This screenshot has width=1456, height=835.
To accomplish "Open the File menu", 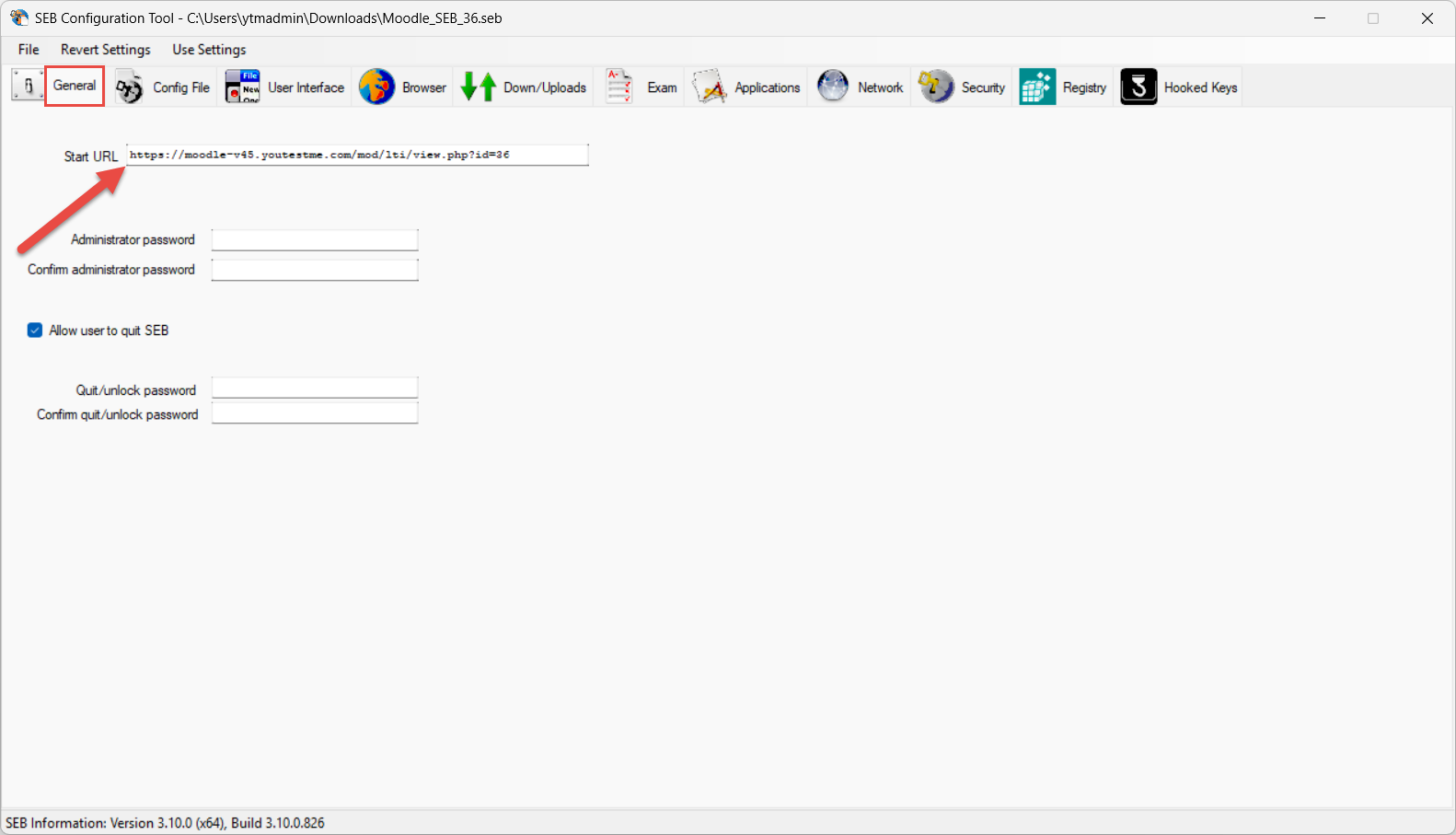I will tap(29, 50).
